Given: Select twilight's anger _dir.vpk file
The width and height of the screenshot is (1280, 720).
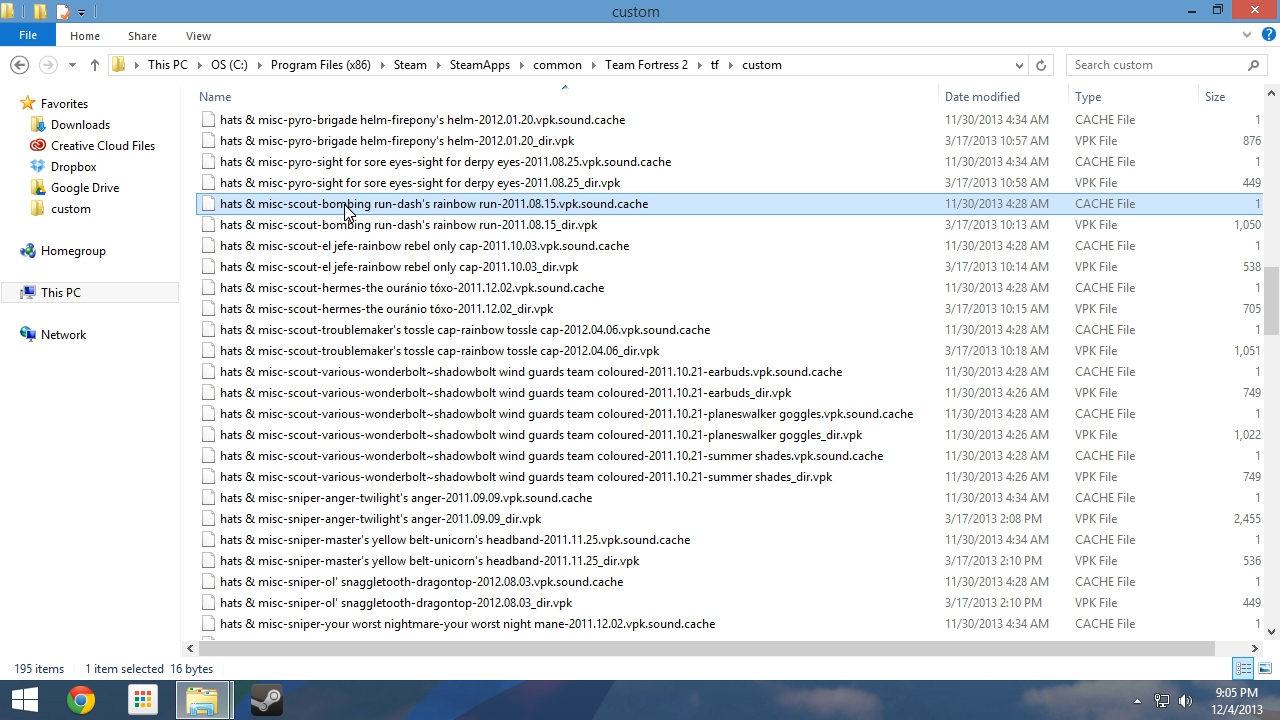Looking at the screenshot, I should 380,519.
